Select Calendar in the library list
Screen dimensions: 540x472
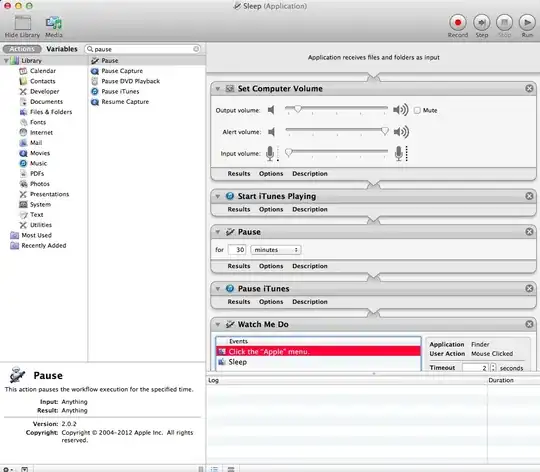[43, 71]
